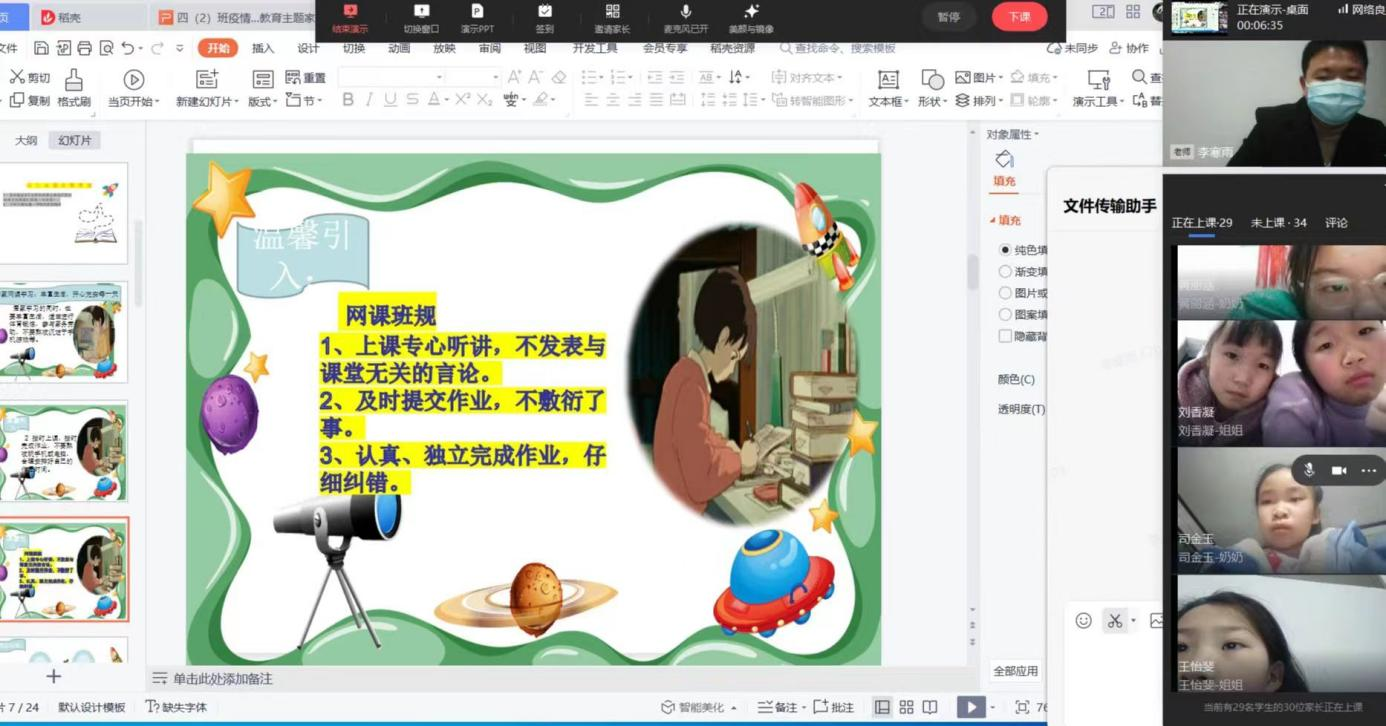Click the 重置 reset button
This screenshot has width=1386, height=726.
(306, 77)
